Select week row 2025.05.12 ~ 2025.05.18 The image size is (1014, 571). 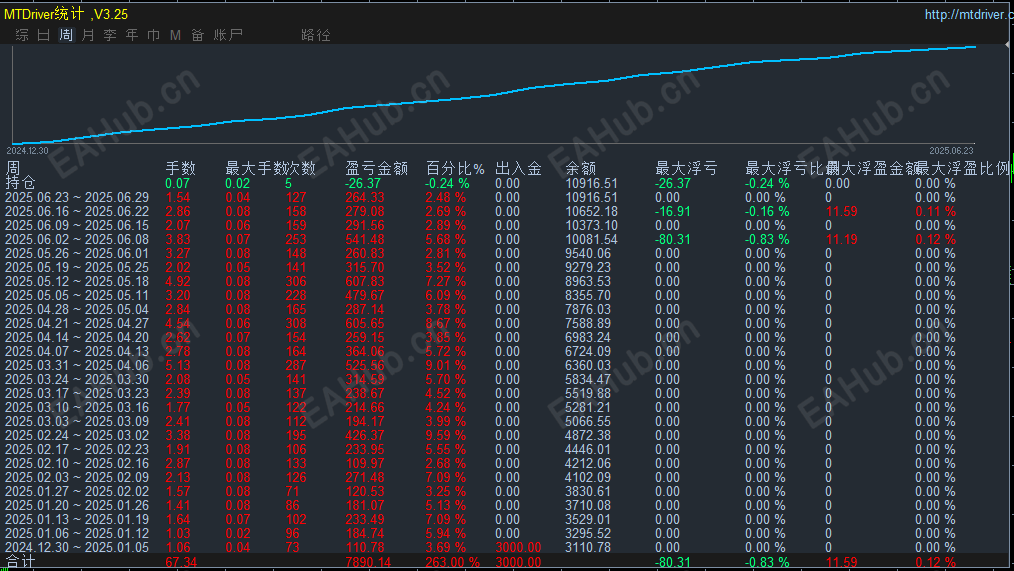(x=77, y=281)
